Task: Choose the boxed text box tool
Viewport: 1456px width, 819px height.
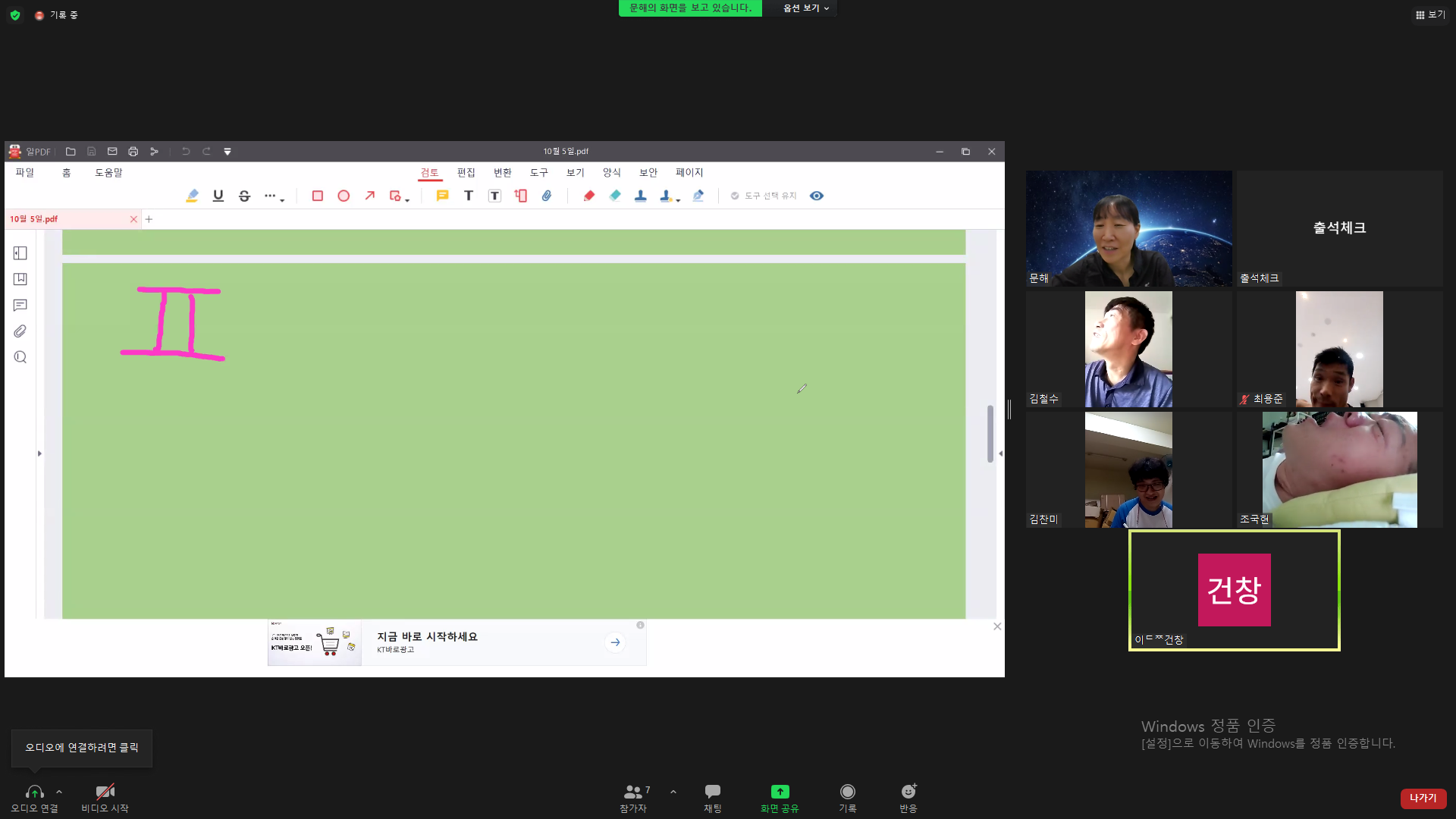Action: click(x=494, y=196)
